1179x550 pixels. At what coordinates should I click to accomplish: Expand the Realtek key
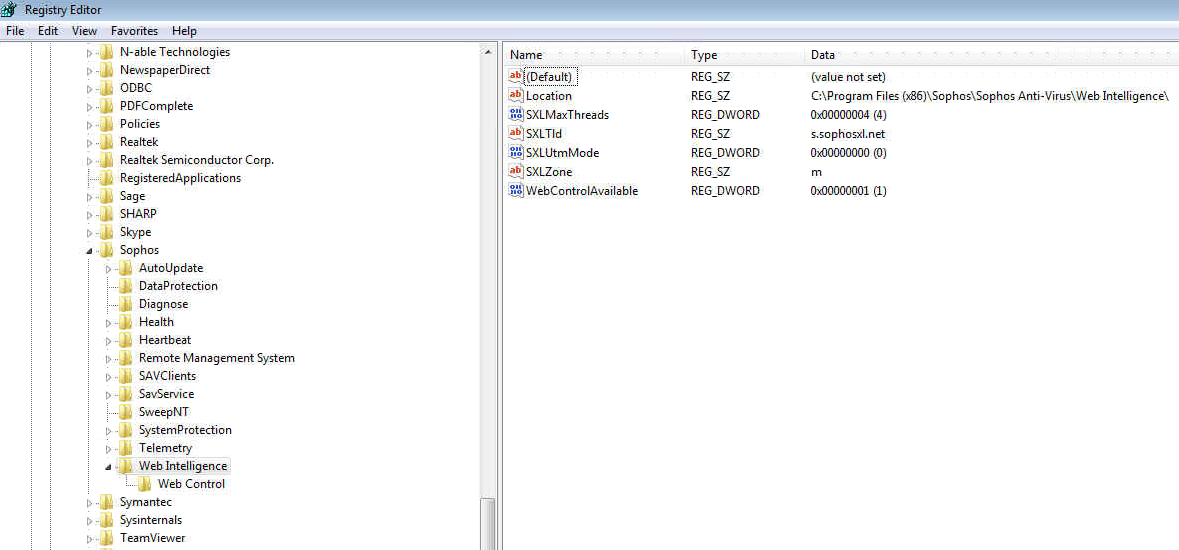[x=89, y=143]
